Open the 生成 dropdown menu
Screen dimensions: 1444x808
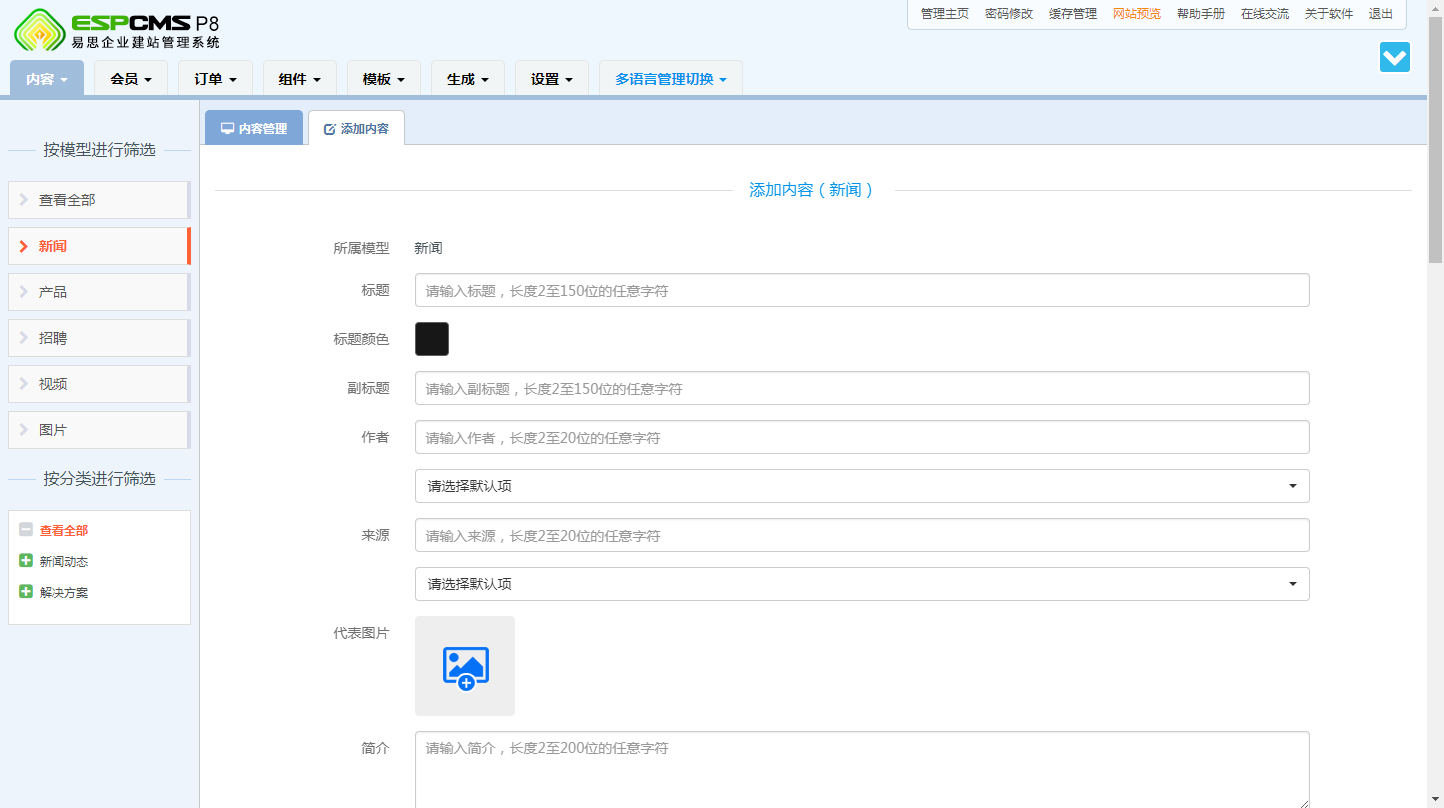[468, 79]
